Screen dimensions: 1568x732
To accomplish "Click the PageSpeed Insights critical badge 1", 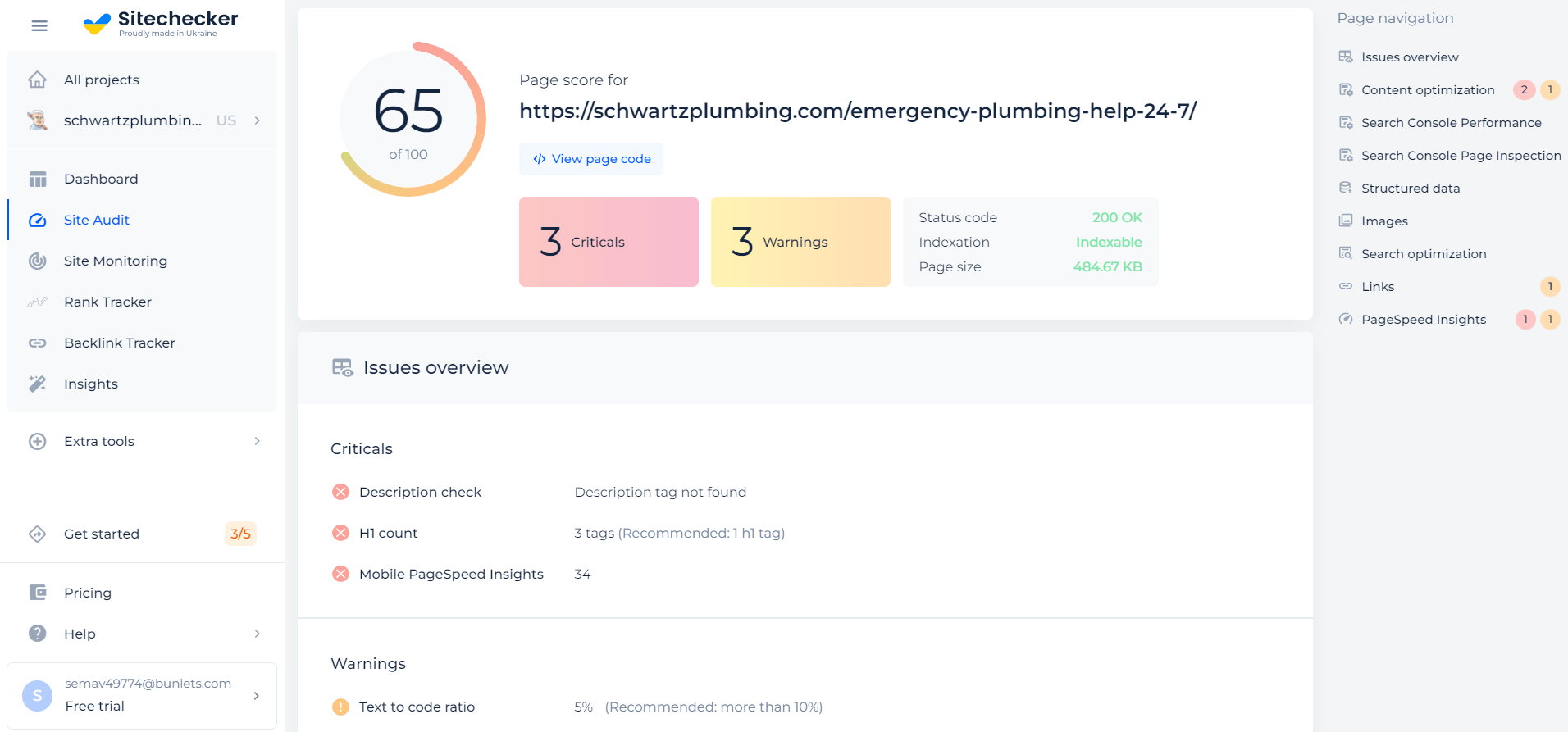I will pos(1525,320).
